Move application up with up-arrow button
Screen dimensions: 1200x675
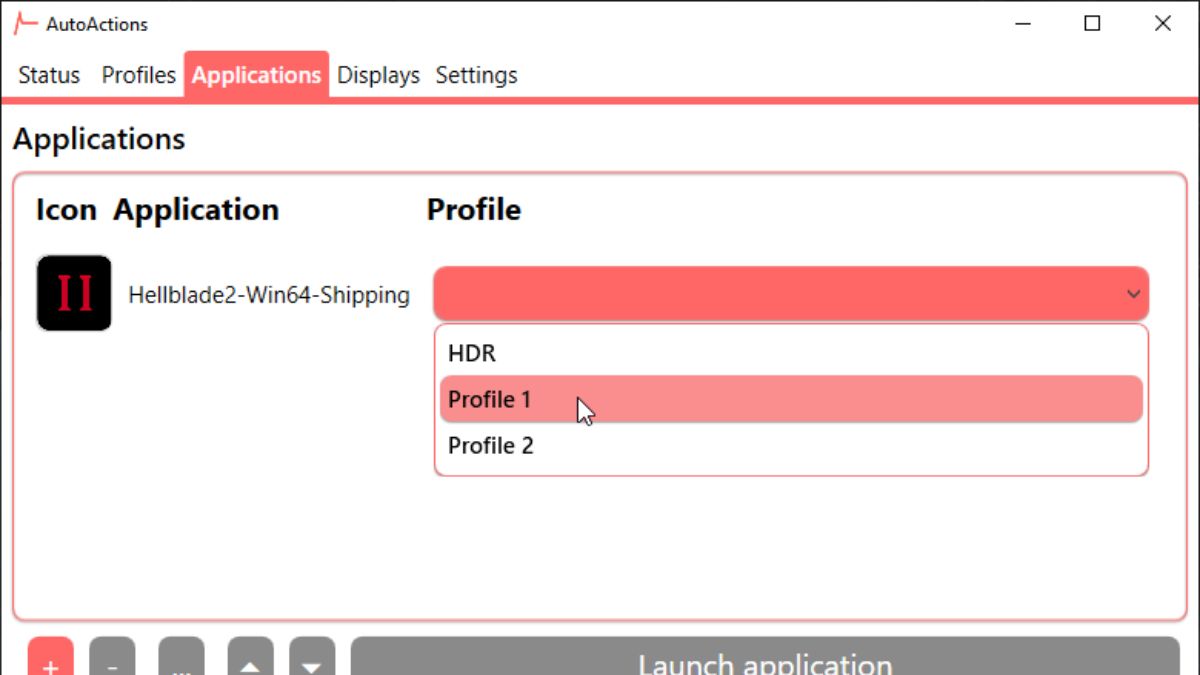[x=250, y=659]
